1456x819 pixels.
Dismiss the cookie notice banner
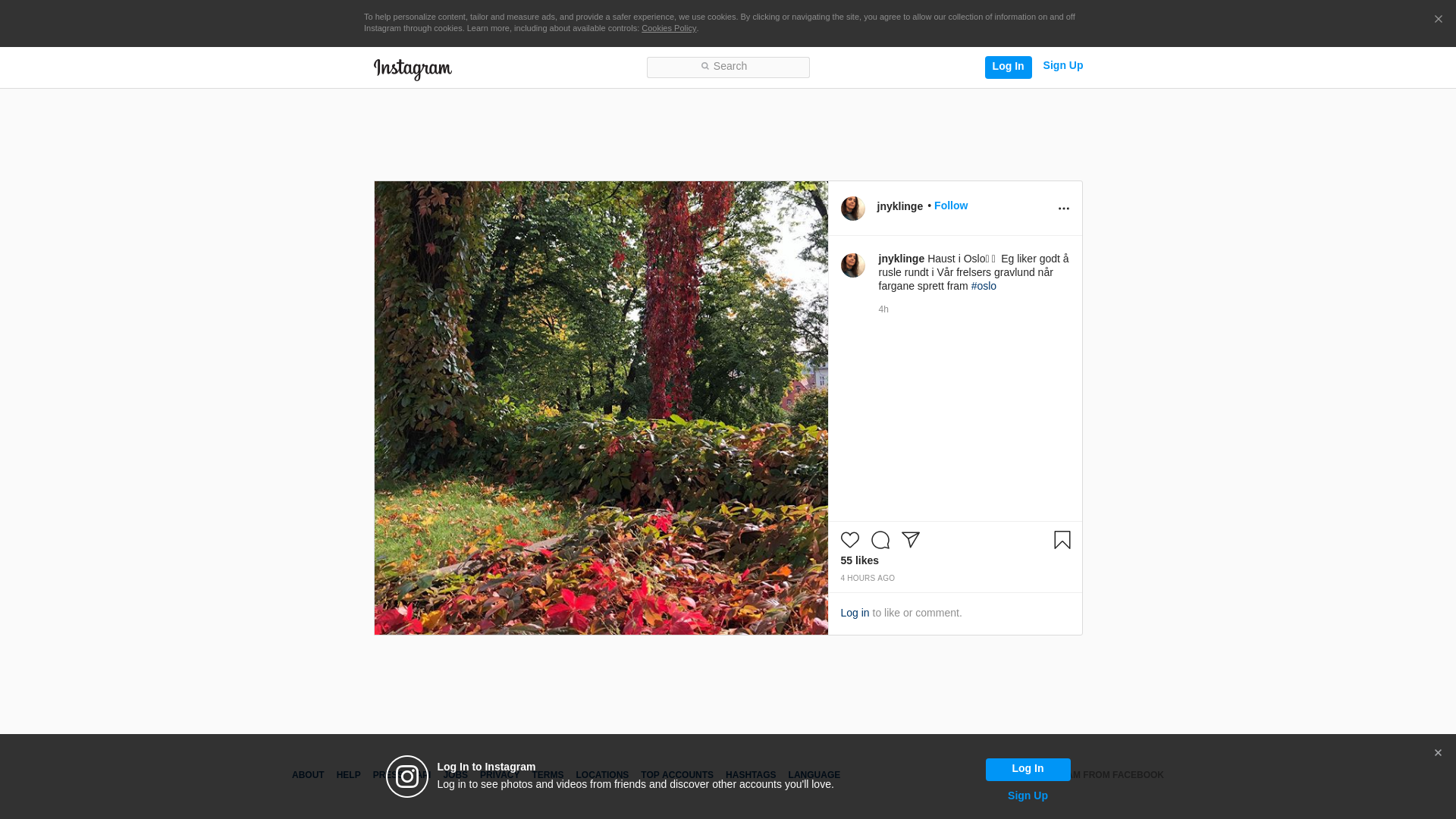1438,20
